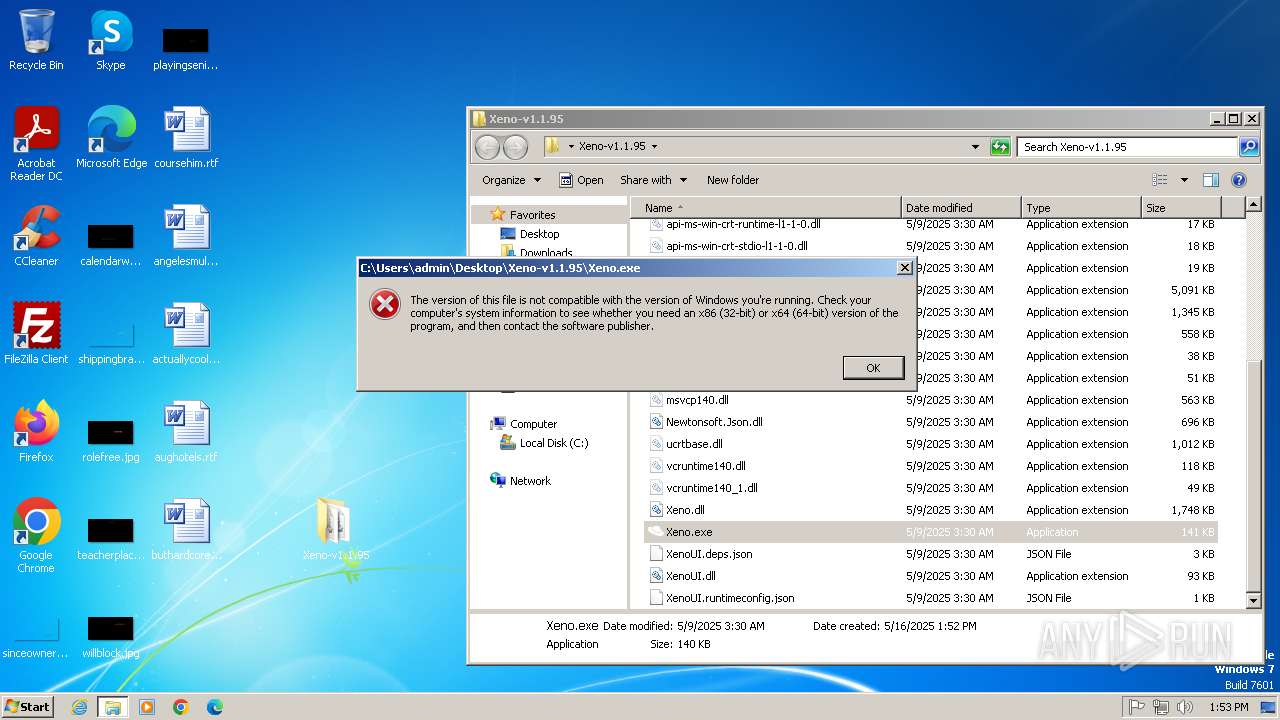Click the Explorer help question mark icon
Viewport: 1280px width, 720px height.
(1239, 180)
